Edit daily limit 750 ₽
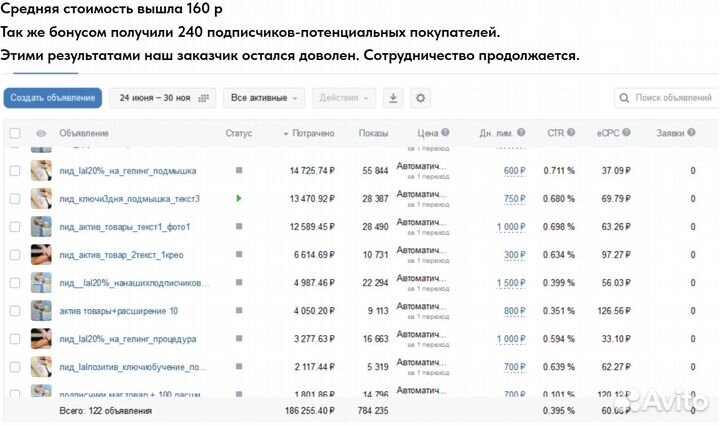 pyautogui.click(x=514, y=199)
